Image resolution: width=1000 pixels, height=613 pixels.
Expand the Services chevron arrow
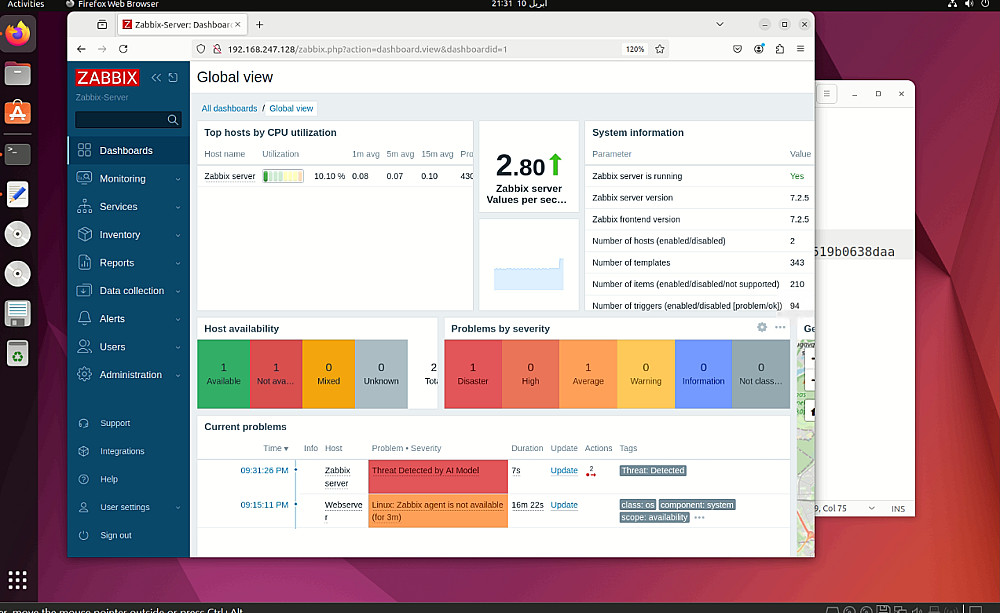pyautogui.click(x=178, y=207)
